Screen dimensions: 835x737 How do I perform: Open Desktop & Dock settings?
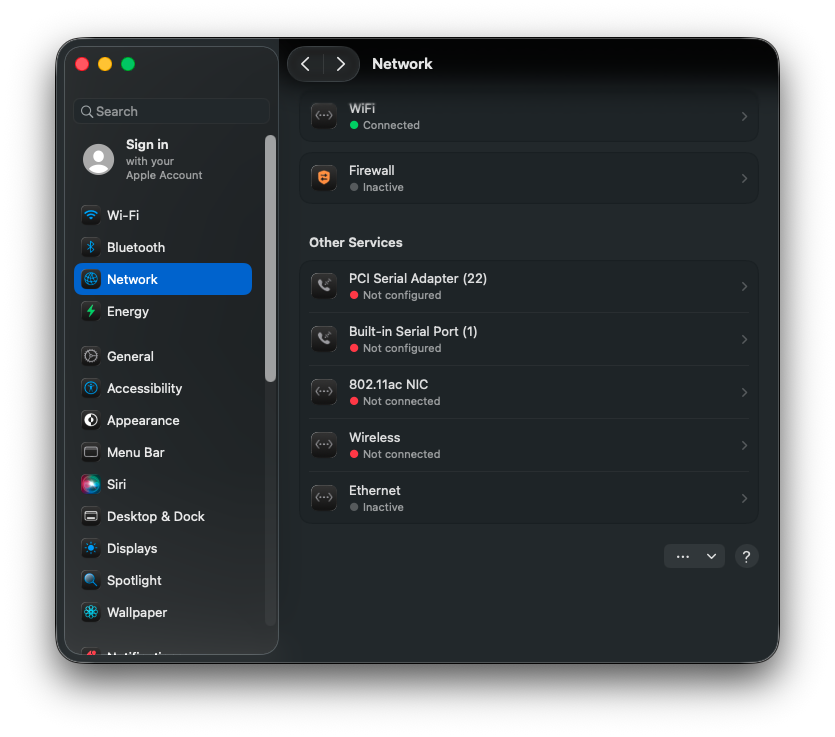pos(163,516)
